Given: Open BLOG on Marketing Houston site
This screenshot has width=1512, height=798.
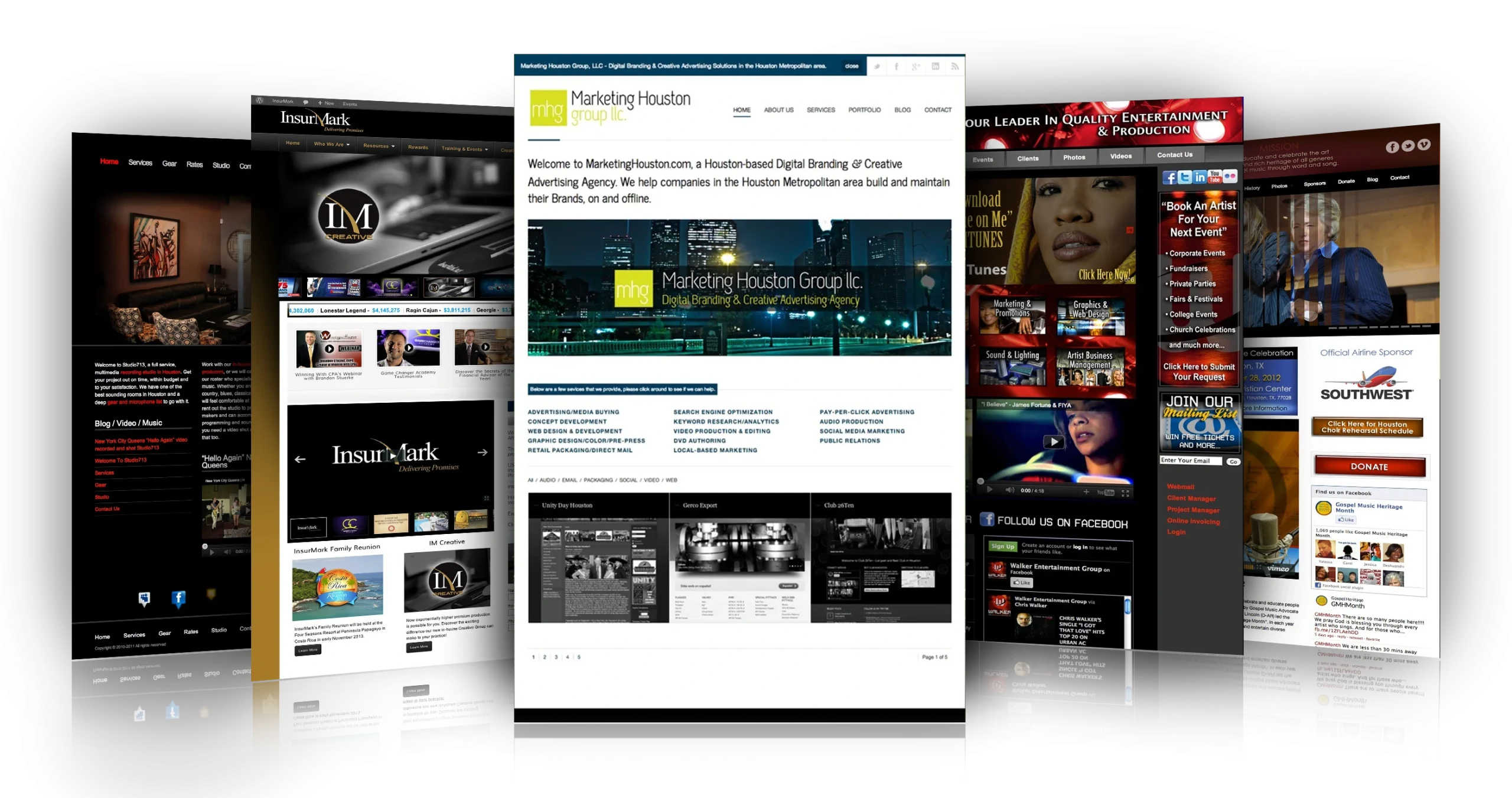Looking at the screenshot, I should pos(902,110).
